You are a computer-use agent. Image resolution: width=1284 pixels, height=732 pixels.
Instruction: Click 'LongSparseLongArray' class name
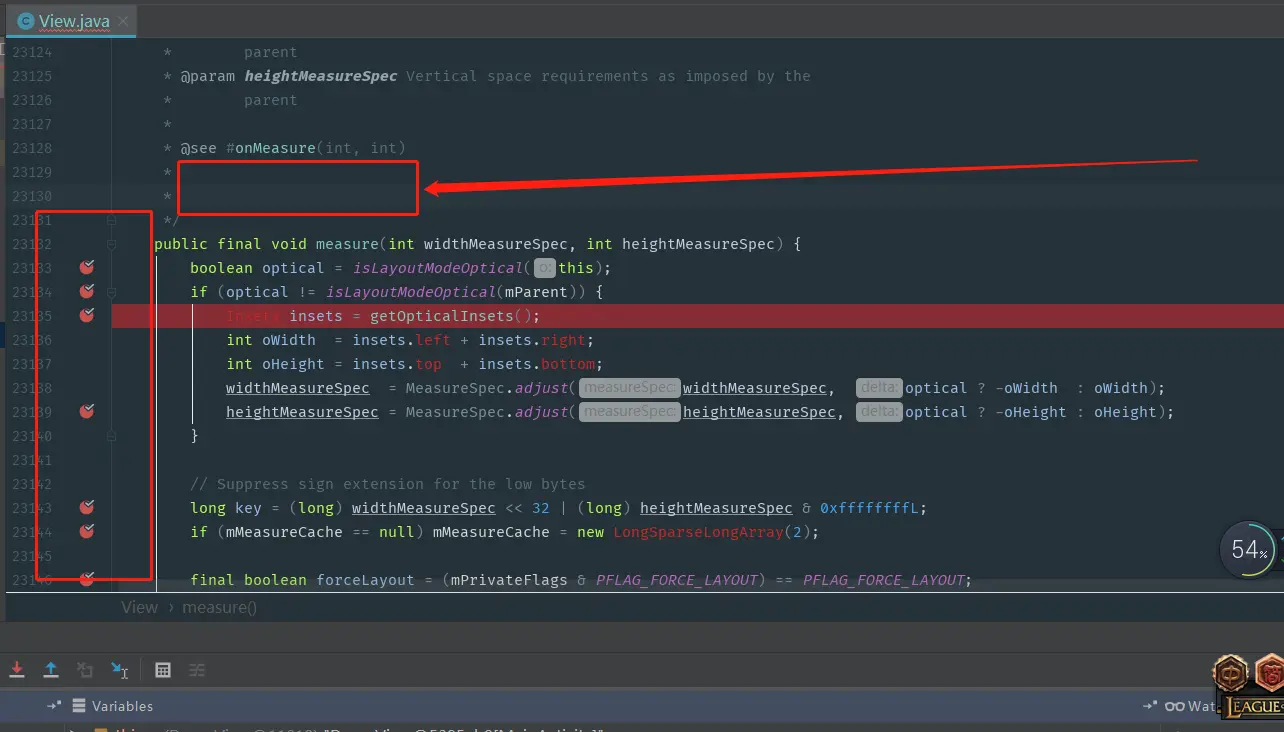(698, 532)
